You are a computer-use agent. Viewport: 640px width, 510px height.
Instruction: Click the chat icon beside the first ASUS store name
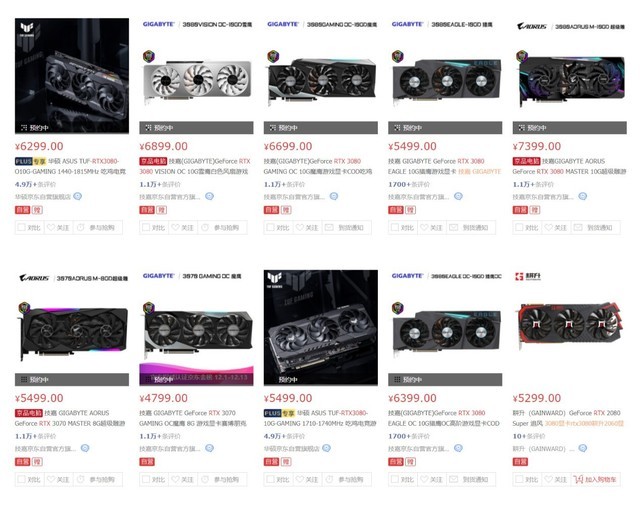(x=78, y=196)
